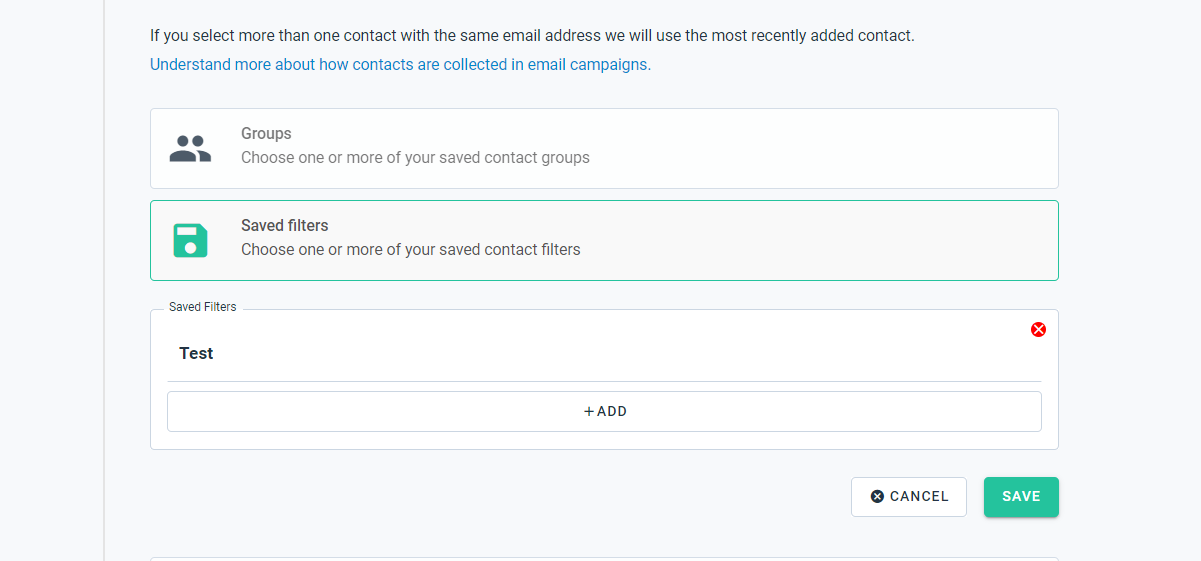Click the note about contacts sharing an email address
Image resolution: width=1201 pixels, height=561 pixels.
(x=532, y=36)
